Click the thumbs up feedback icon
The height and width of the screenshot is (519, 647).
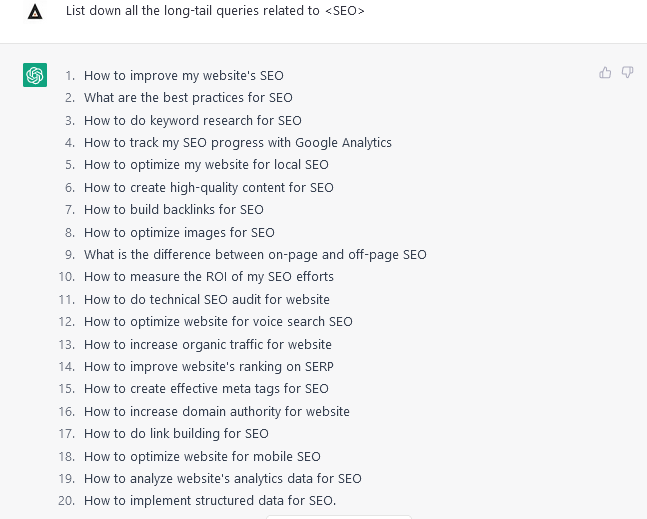pos(605,73)
